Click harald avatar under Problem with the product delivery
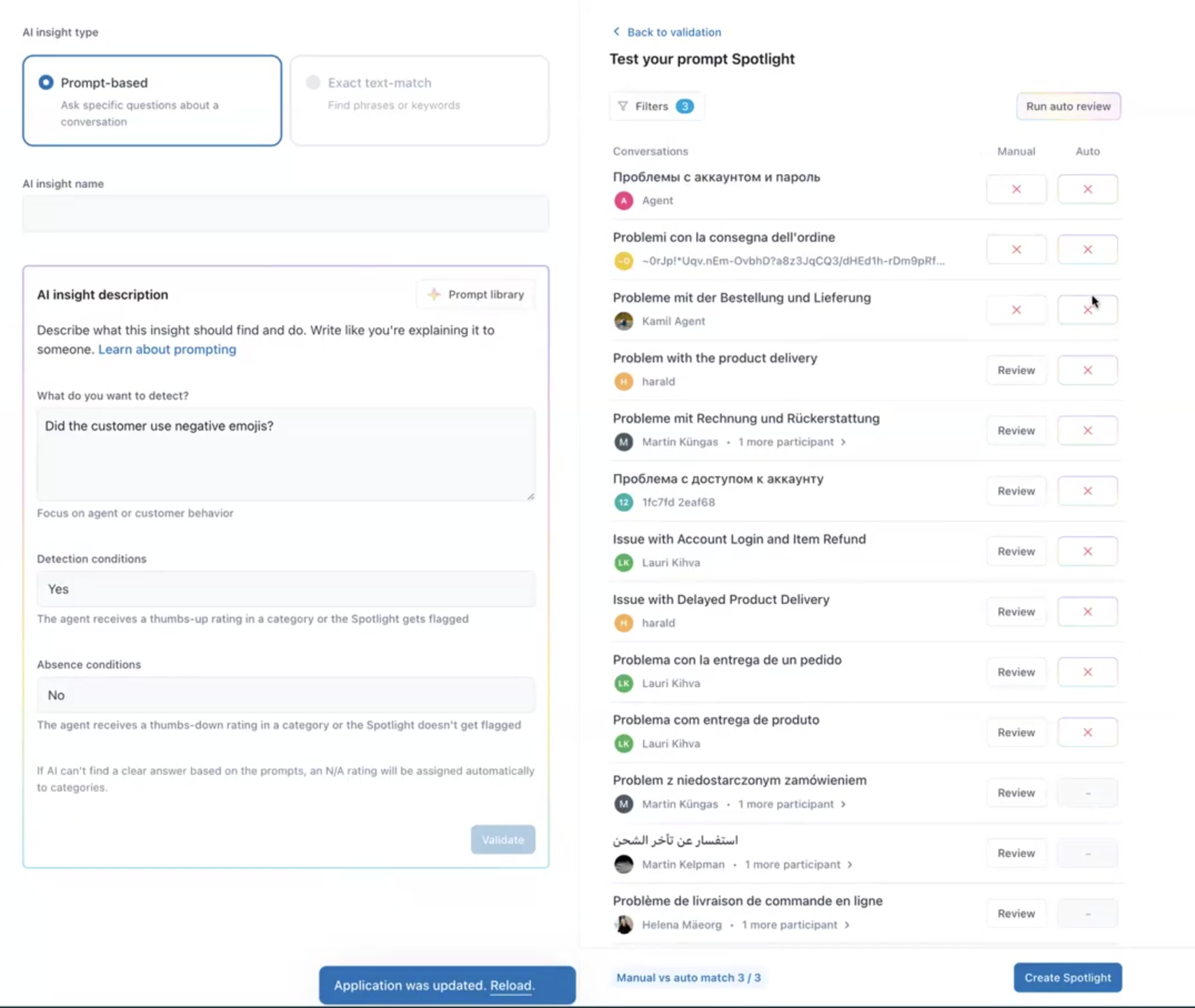This screenshot has width=1195, height=1008. click(x=623, y=381)
